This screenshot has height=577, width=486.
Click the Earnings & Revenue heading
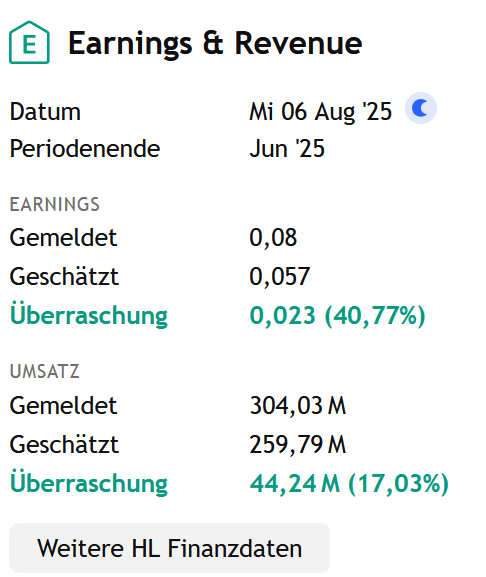(x=215, y=44)
